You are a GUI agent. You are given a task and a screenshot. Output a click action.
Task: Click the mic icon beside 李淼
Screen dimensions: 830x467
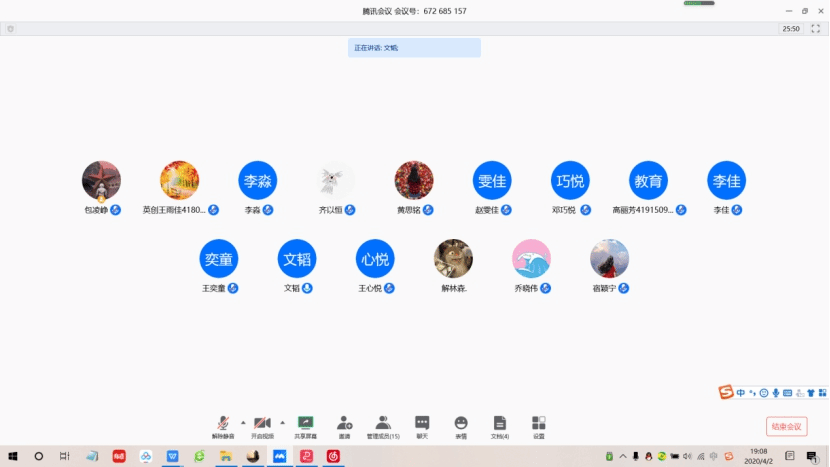click(x=272, y=210)
